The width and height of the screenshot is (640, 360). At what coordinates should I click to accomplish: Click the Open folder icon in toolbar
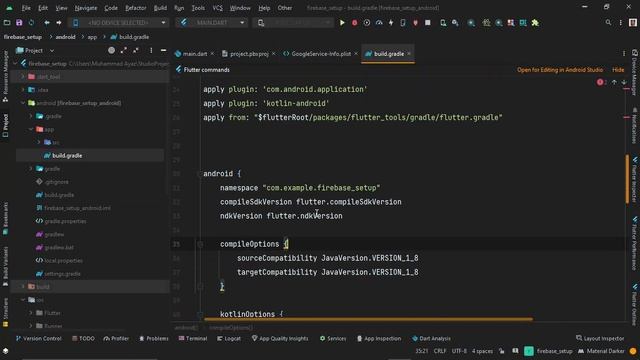7,23
